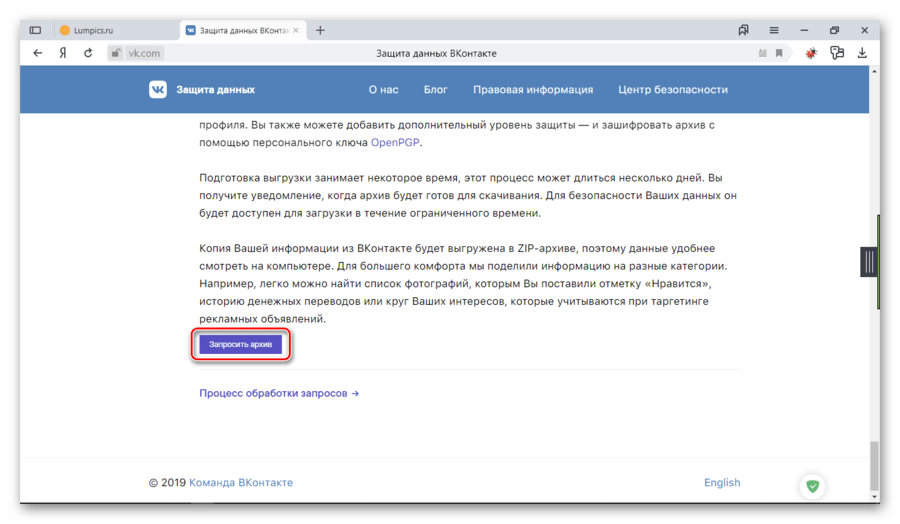Image resolution: width=900 pixels, height=524 pixels.
Task: Open the Yandex home Я button
Action: pyautogui.click(x=63, y=53)
